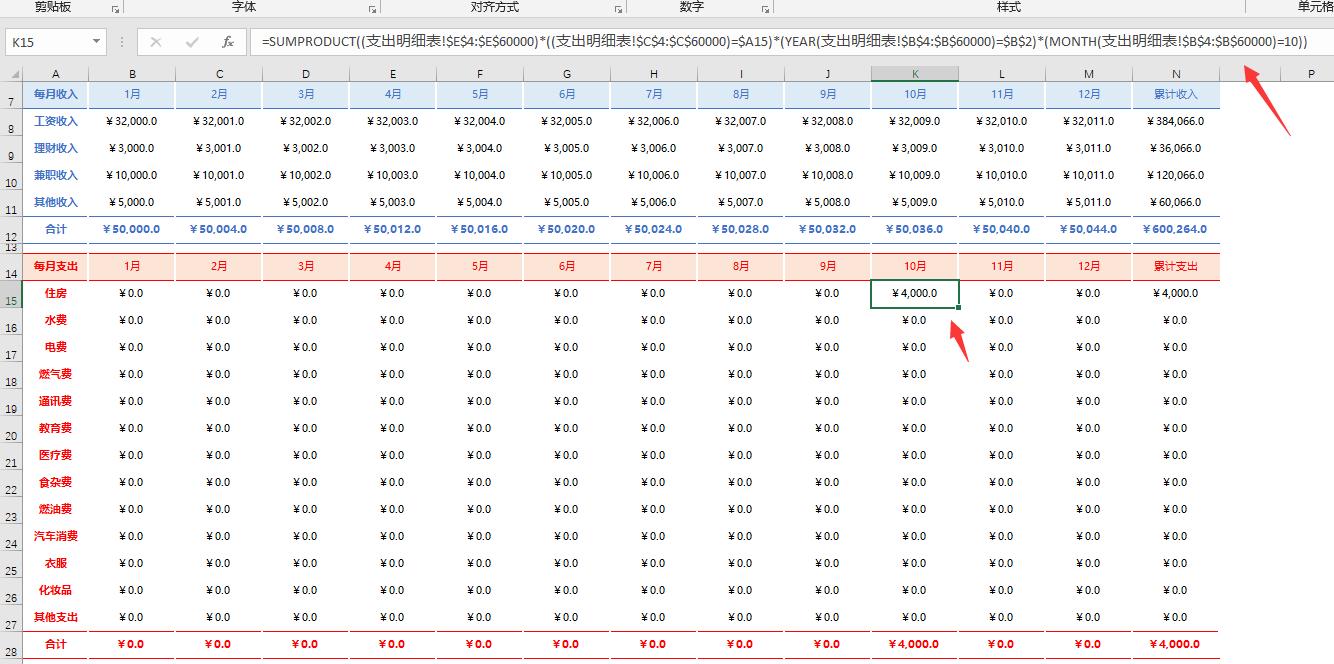Image resolution: width=1334 pixels, height=664 pixels.
Task: Open the Name Box dropdown arrow
Action: (95, 43)
